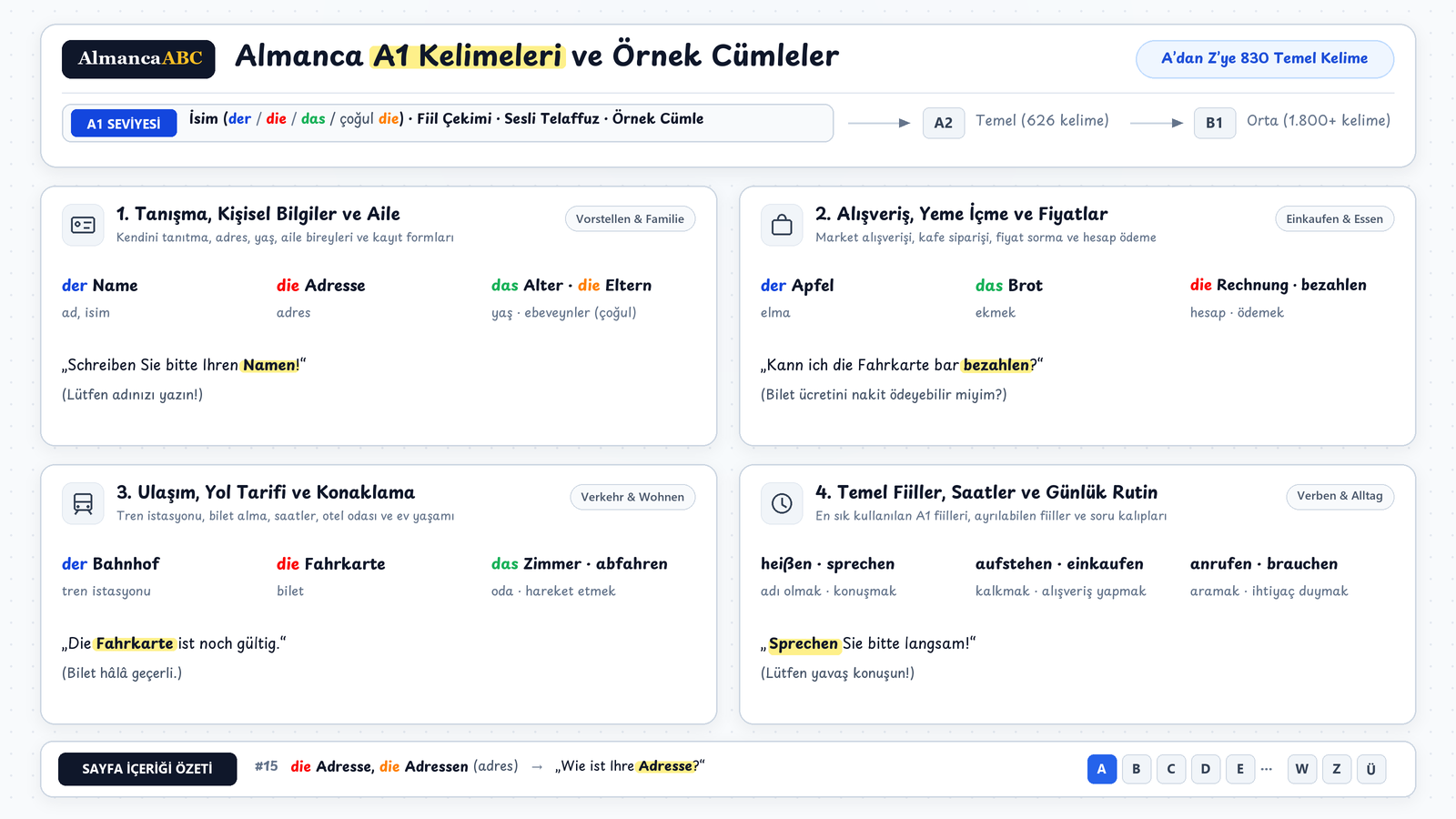Switch to the A2 level
1456x819 pixels.
point(944,123)
